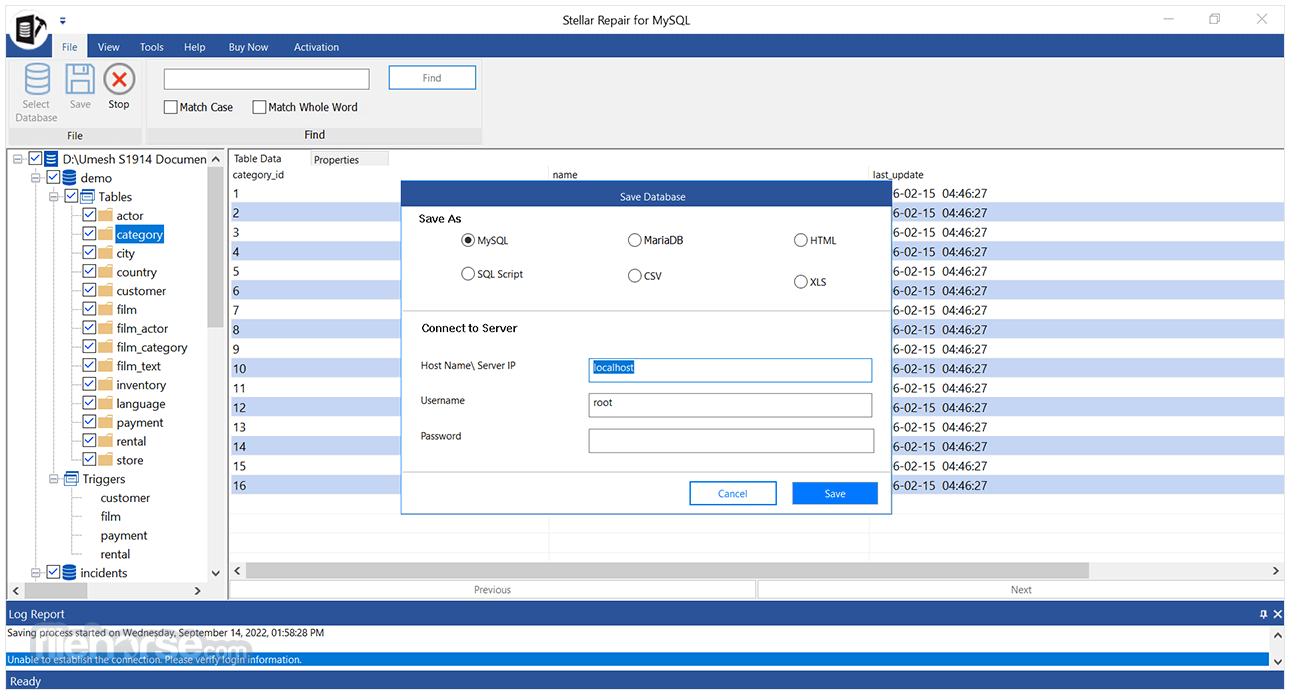Uncheck the demo database checkbox
Viewport: 1290px width, 695px height.
(x=54, y=177)
